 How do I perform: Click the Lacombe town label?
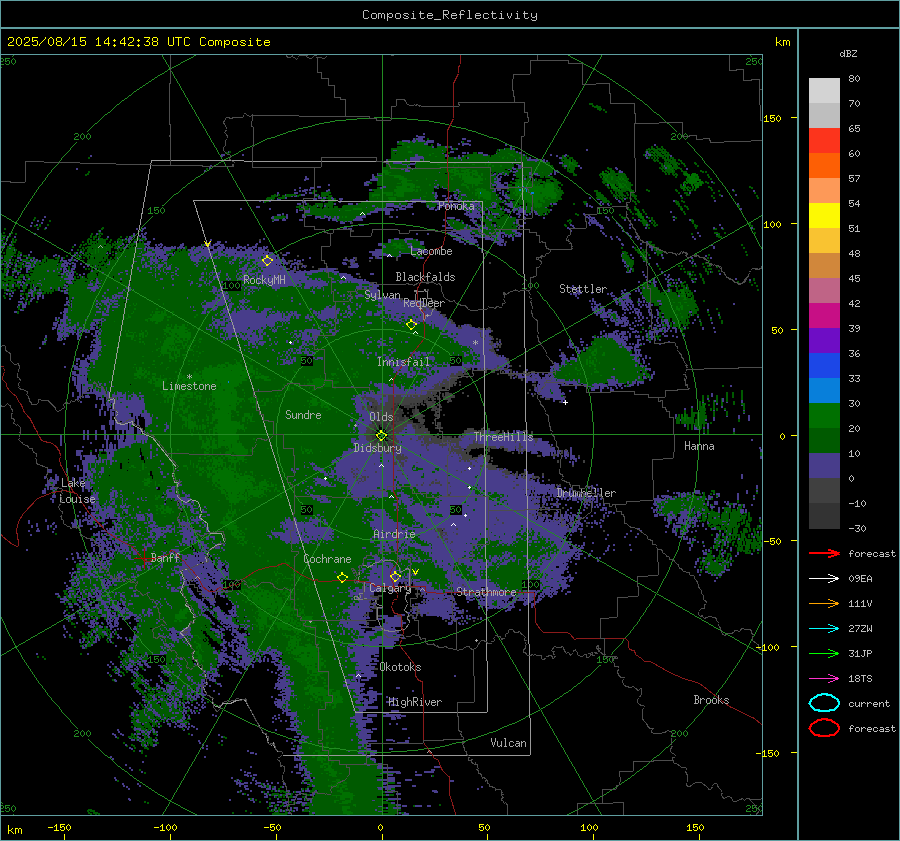(x=431, y=251)
